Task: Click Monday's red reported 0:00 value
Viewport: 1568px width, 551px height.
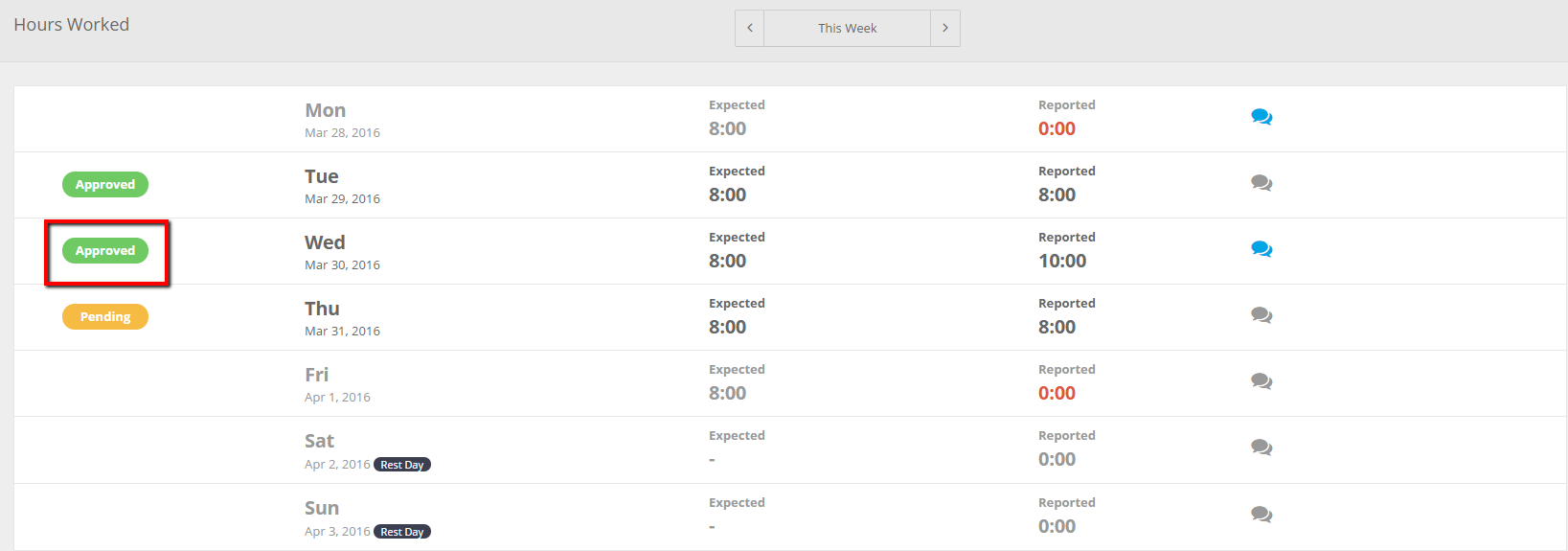Action: click(1057, 128)
